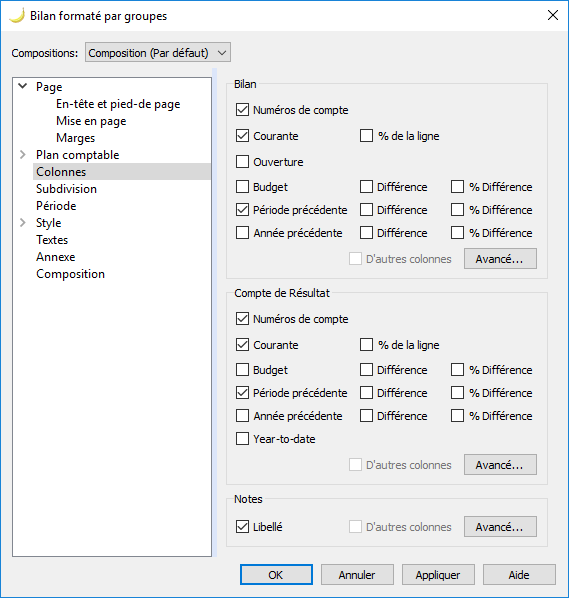569x599 pixels.
Task: Uncheck Numéros de compte under Bilan
Action: click(x=242, y=110)
